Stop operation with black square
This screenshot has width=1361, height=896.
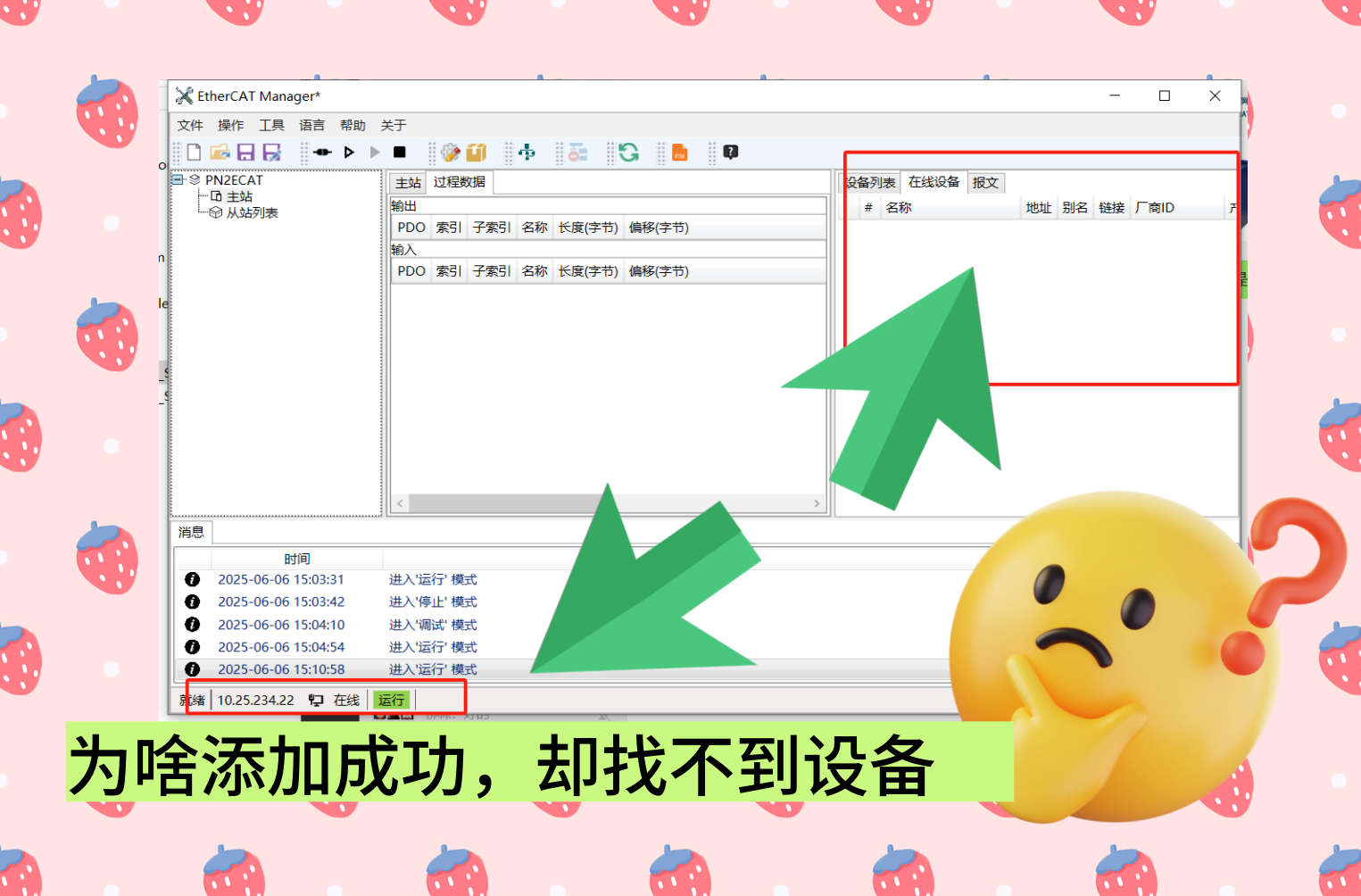pyautogui.click(x=400, y=153)
